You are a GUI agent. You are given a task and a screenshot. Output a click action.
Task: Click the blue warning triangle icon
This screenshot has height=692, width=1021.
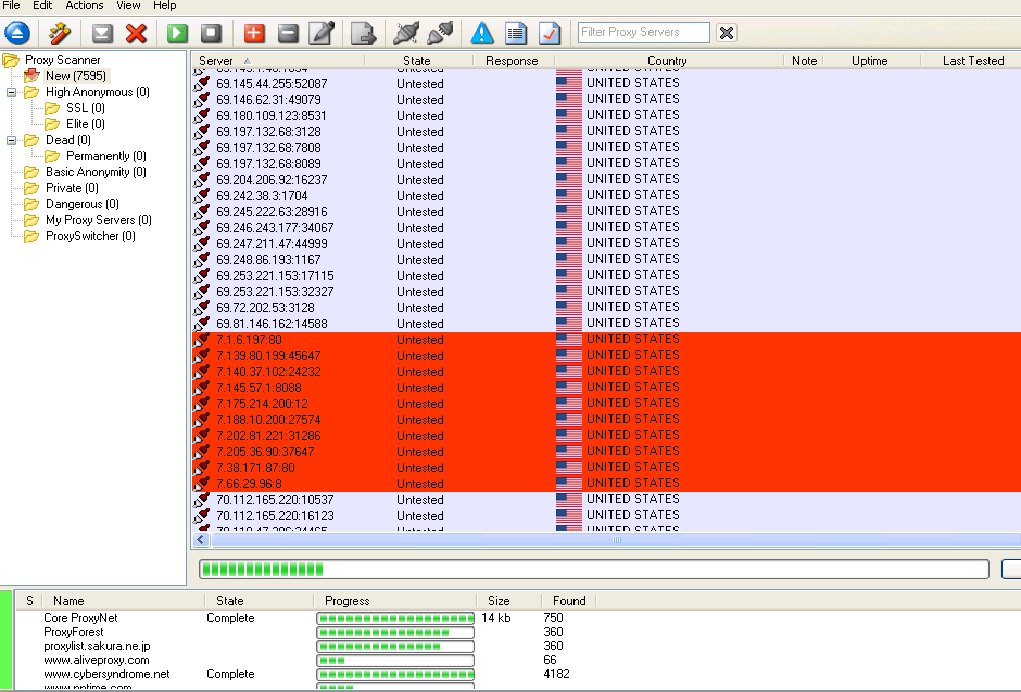482,33
